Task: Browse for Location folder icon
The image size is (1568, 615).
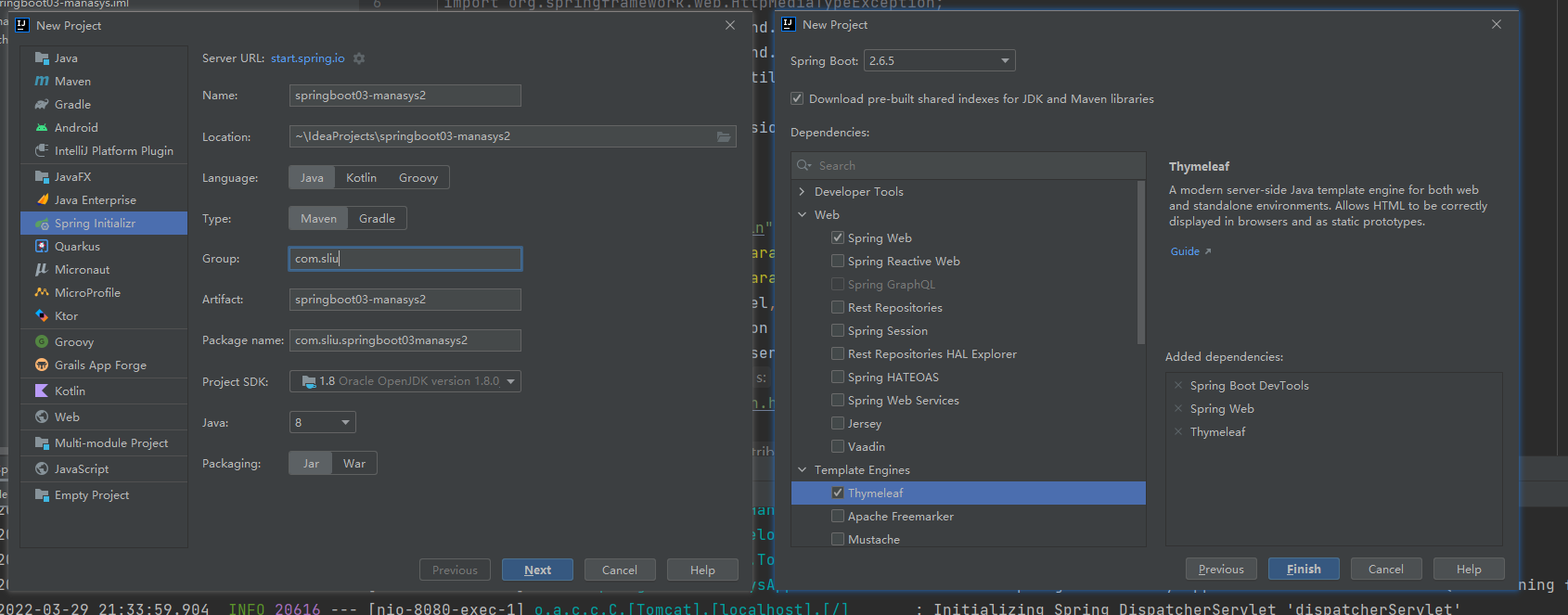Action: [724, 136]
